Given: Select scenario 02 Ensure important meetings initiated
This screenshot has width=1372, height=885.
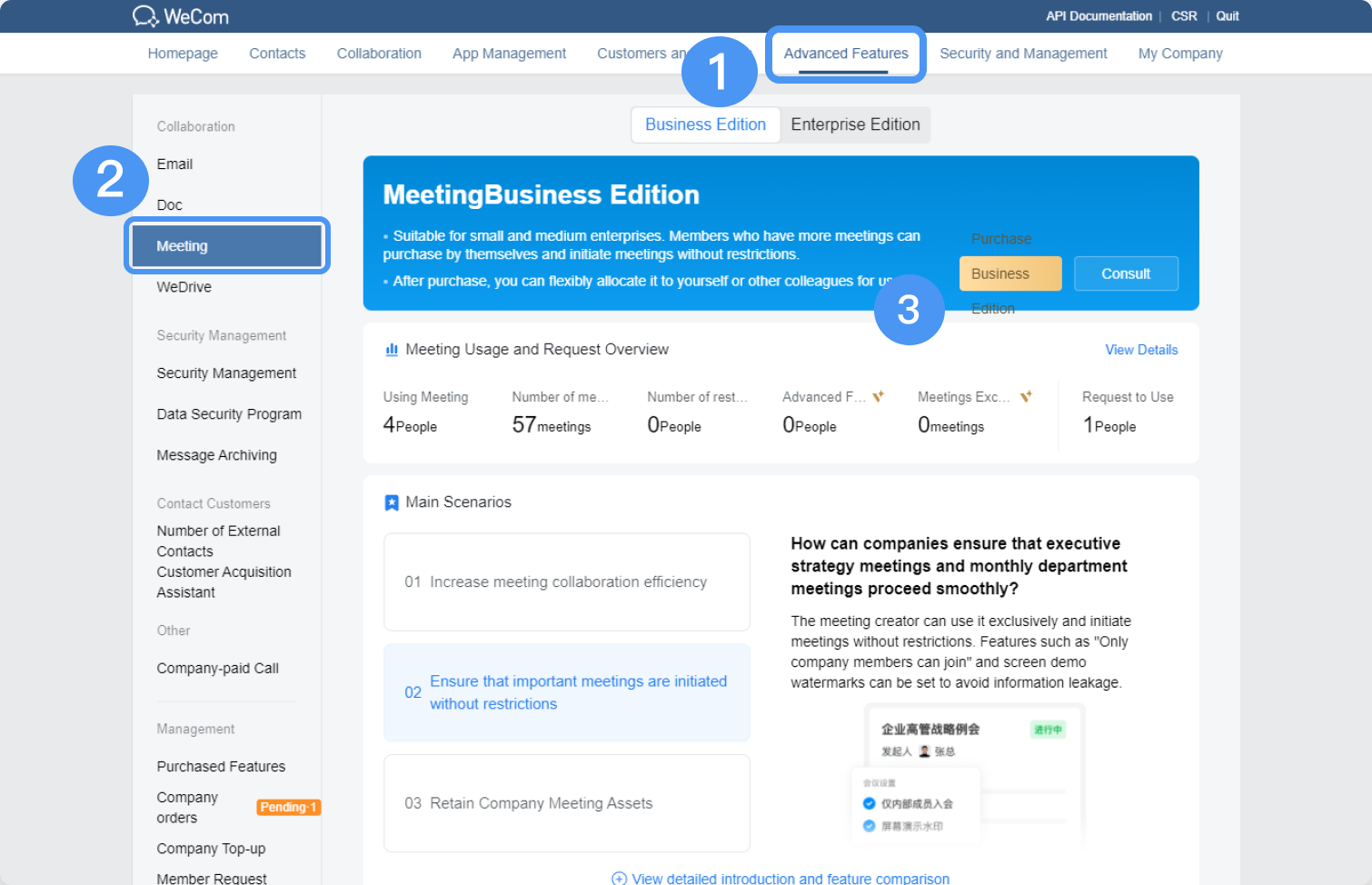Looking at the screenshot, I should point(567,692).
